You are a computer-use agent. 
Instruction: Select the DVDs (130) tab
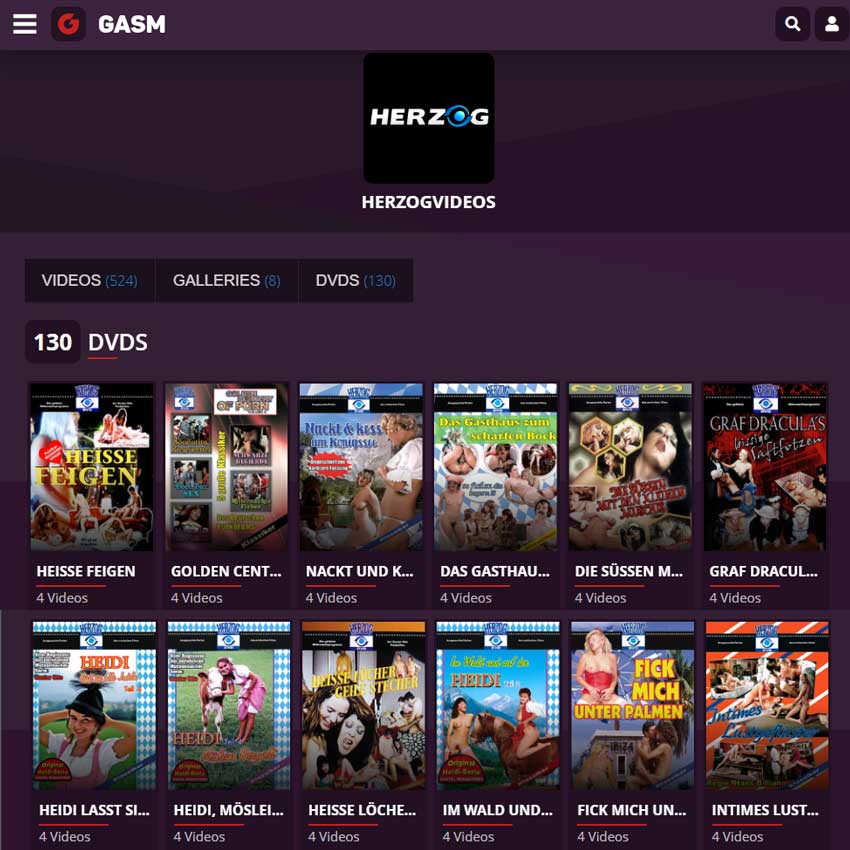356,280
